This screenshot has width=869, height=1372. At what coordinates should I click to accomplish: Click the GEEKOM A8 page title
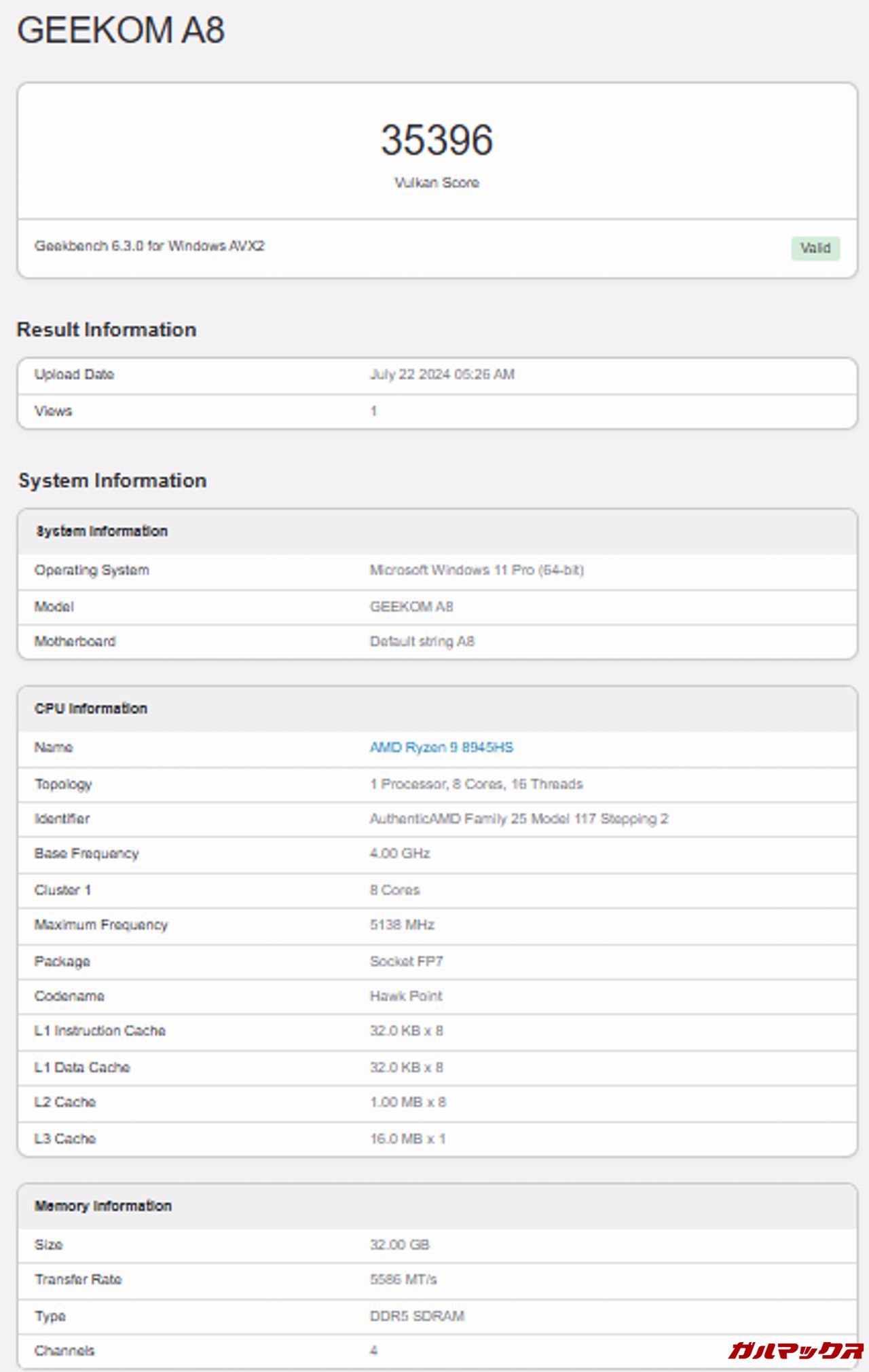pos(121,31)
